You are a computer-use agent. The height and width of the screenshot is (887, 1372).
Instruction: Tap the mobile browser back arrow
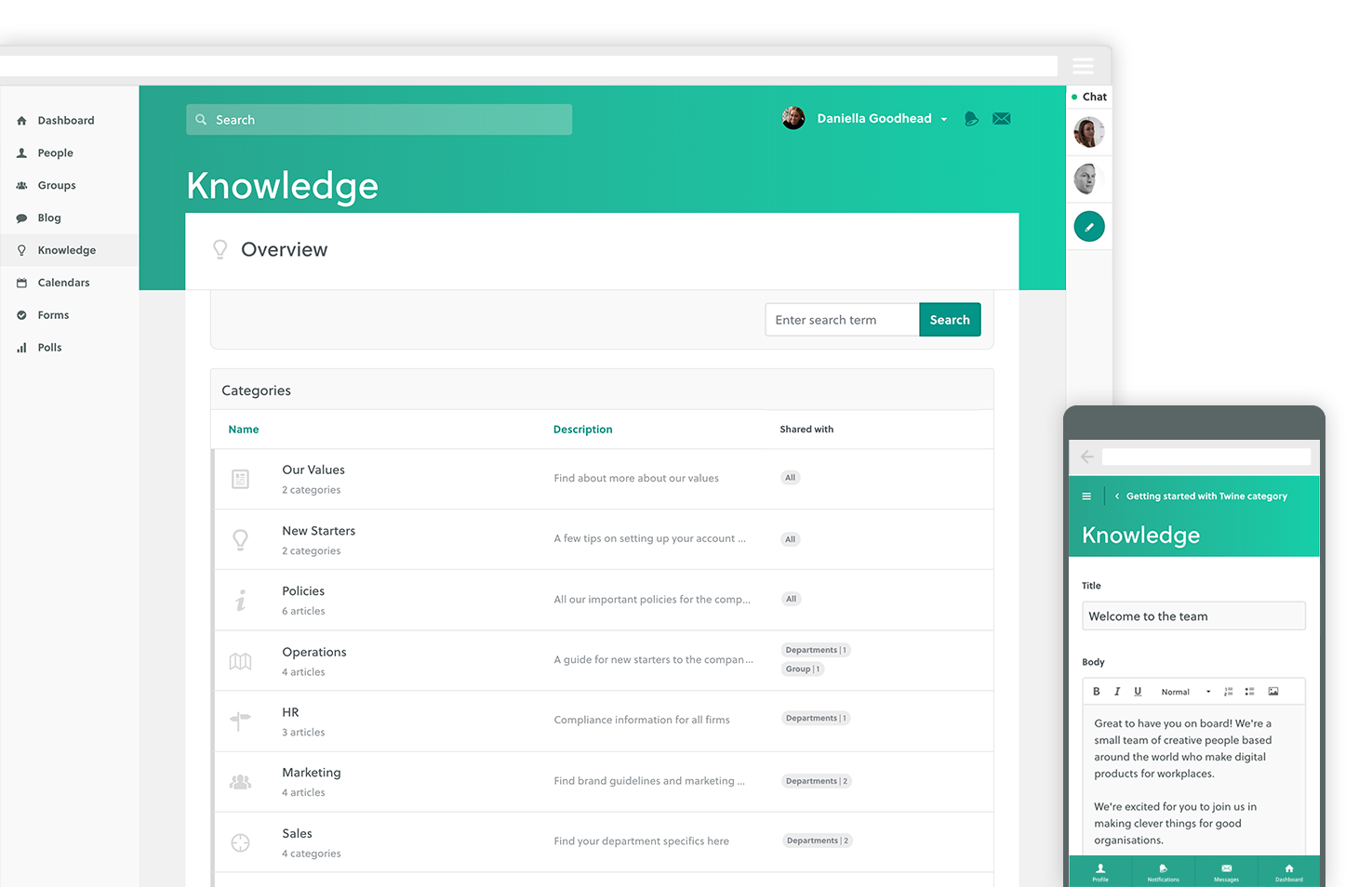click(1086, 457)
